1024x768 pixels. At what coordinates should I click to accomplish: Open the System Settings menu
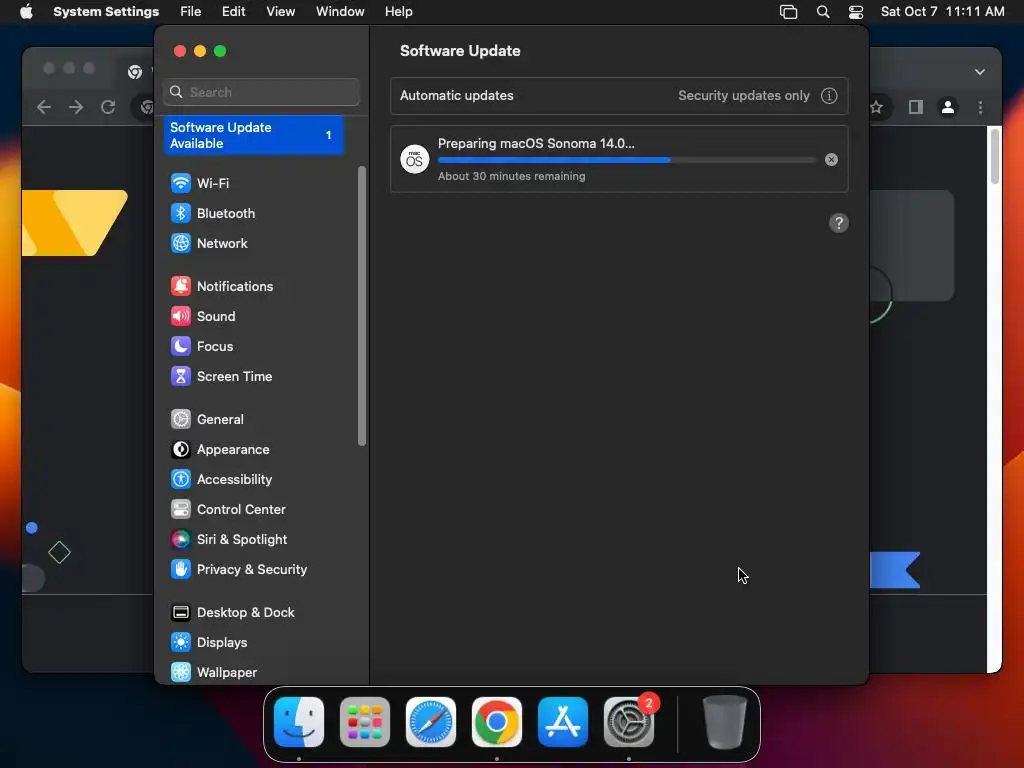pyautogui.click(x=106, y=12)
